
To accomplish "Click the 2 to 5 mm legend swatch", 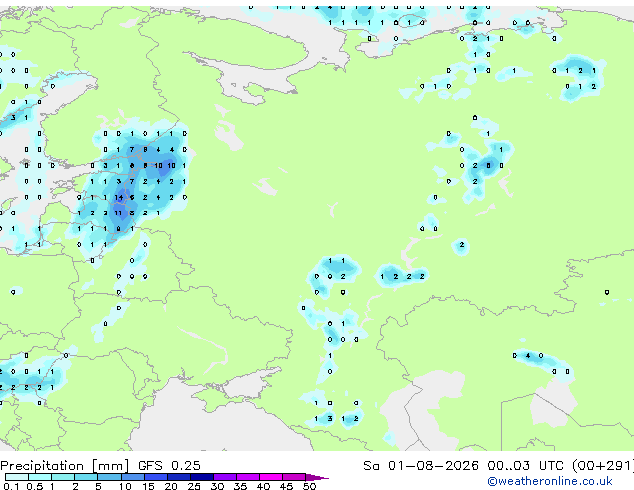I will click(x=86, y=477).
